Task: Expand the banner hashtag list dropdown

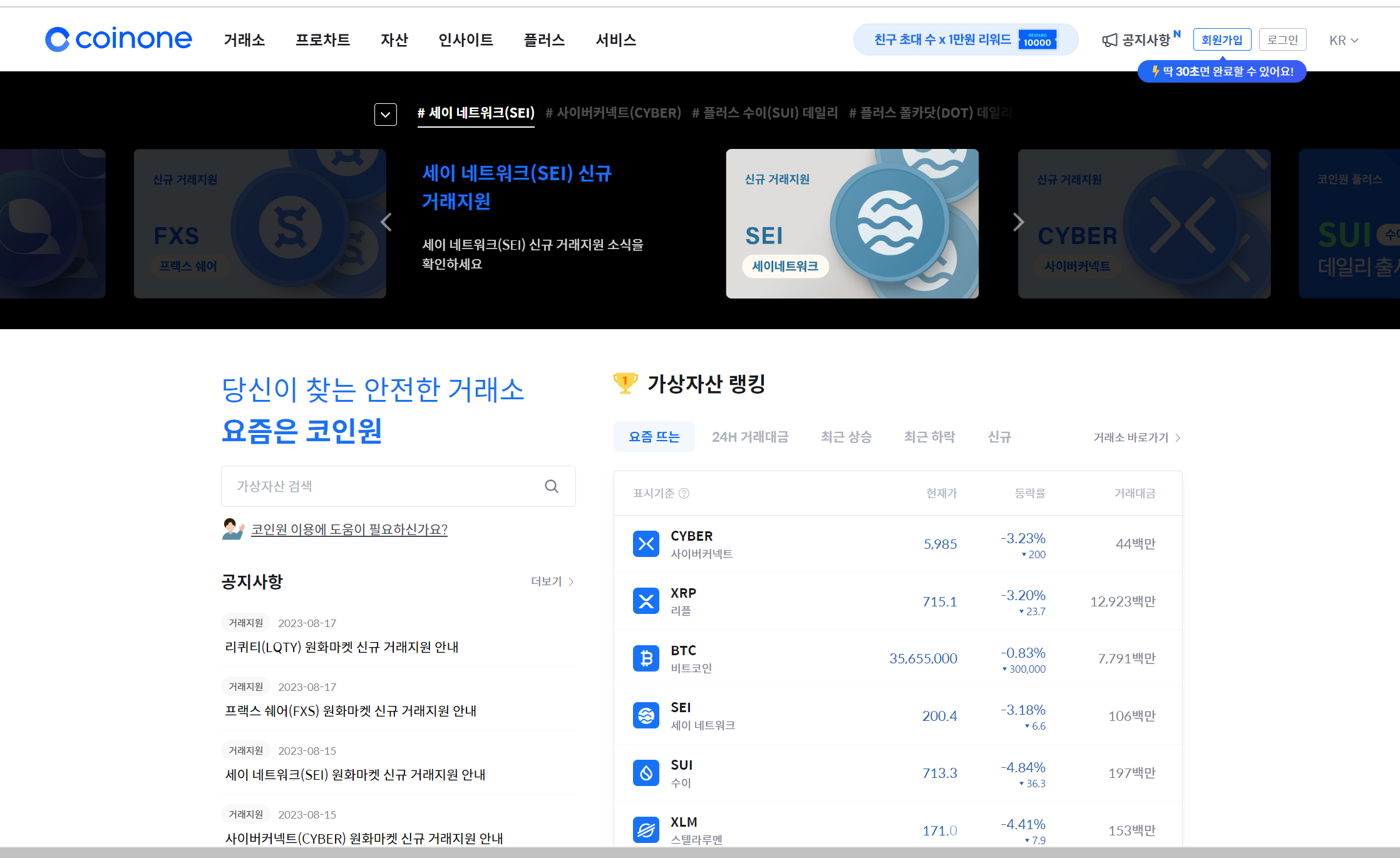Action: pos(385,115)
